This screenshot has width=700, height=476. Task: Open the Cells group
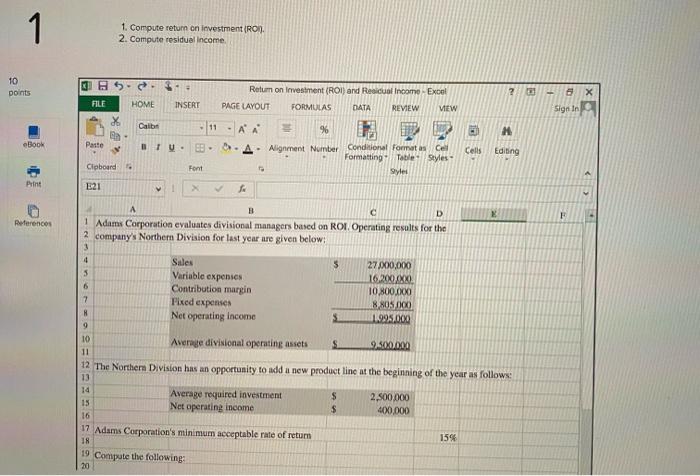473,141
